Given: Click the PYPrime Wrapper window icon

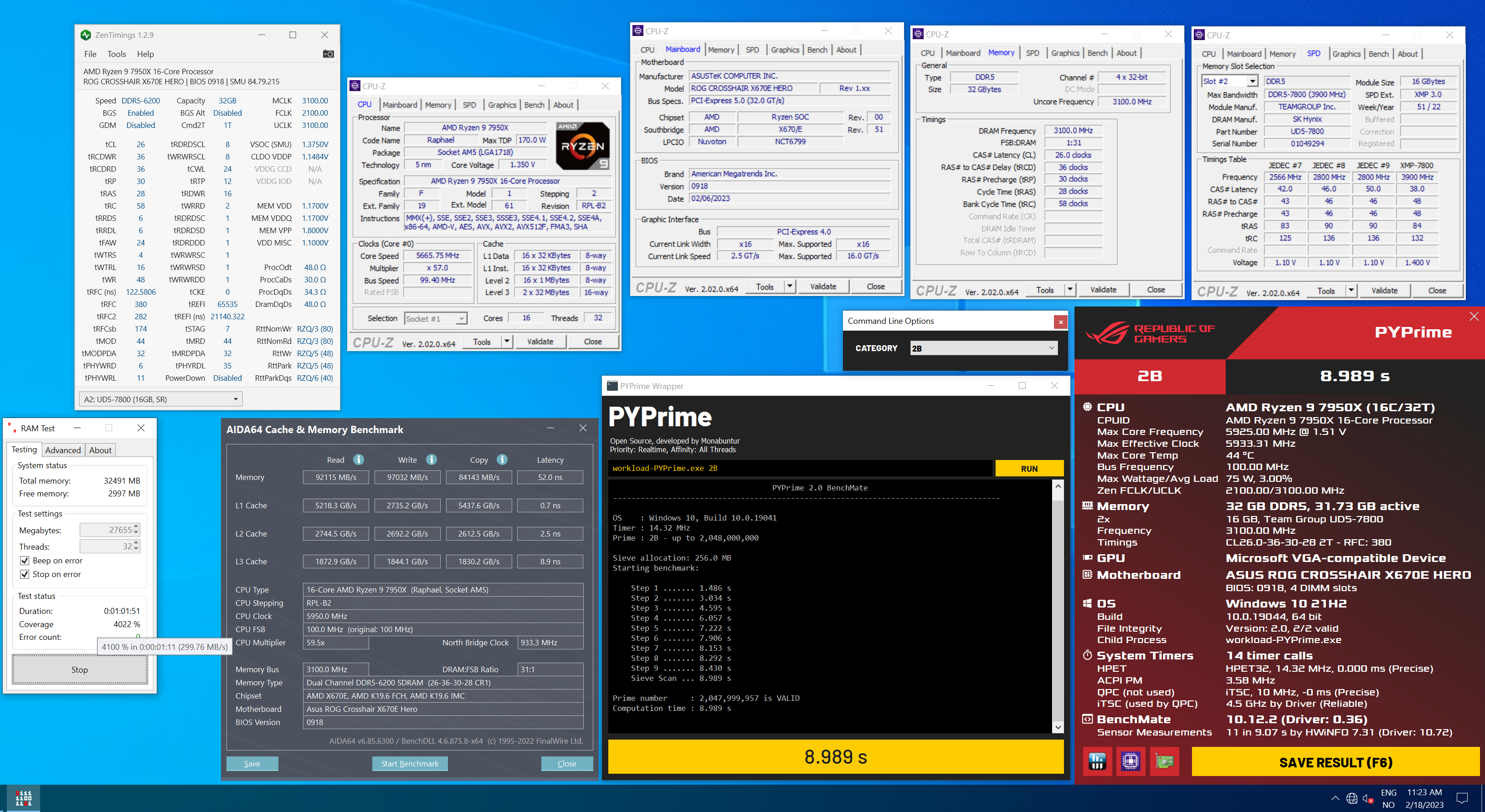Looking at the screenshot, I should point(612,386).
